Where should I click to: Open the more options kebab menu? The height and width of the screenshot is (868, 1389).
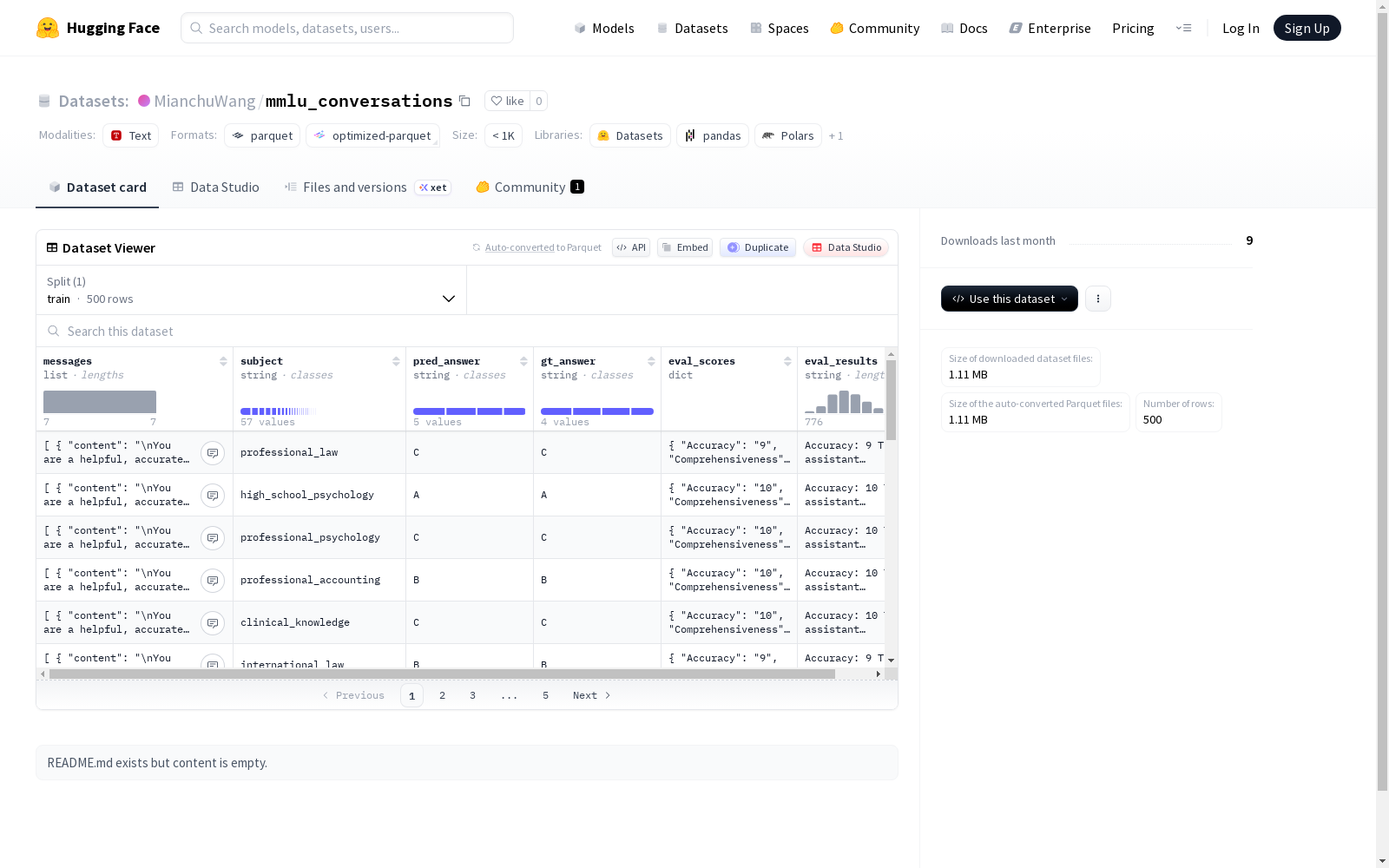point(1098,299)
